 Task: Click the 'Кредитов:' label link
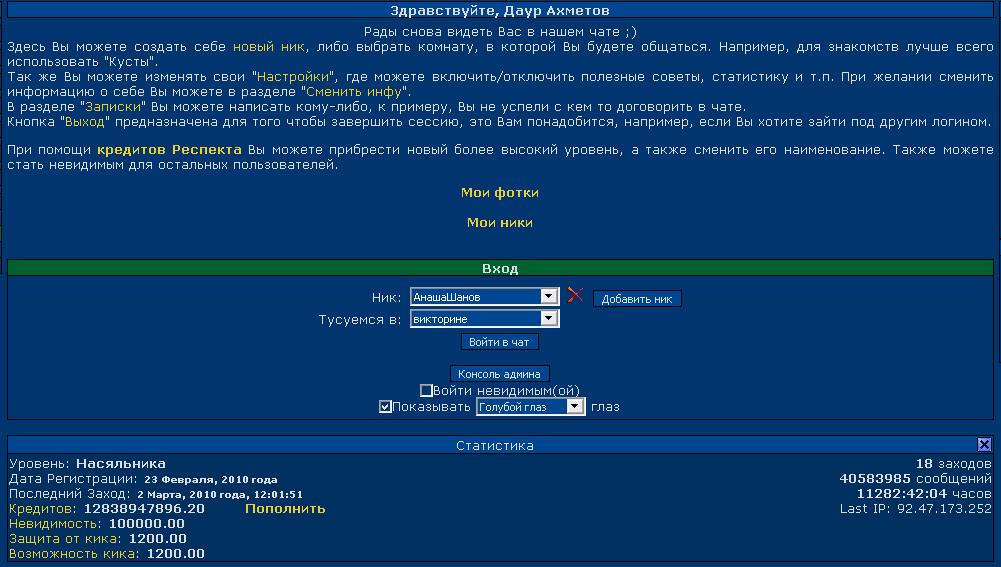(x=42, y=509)
